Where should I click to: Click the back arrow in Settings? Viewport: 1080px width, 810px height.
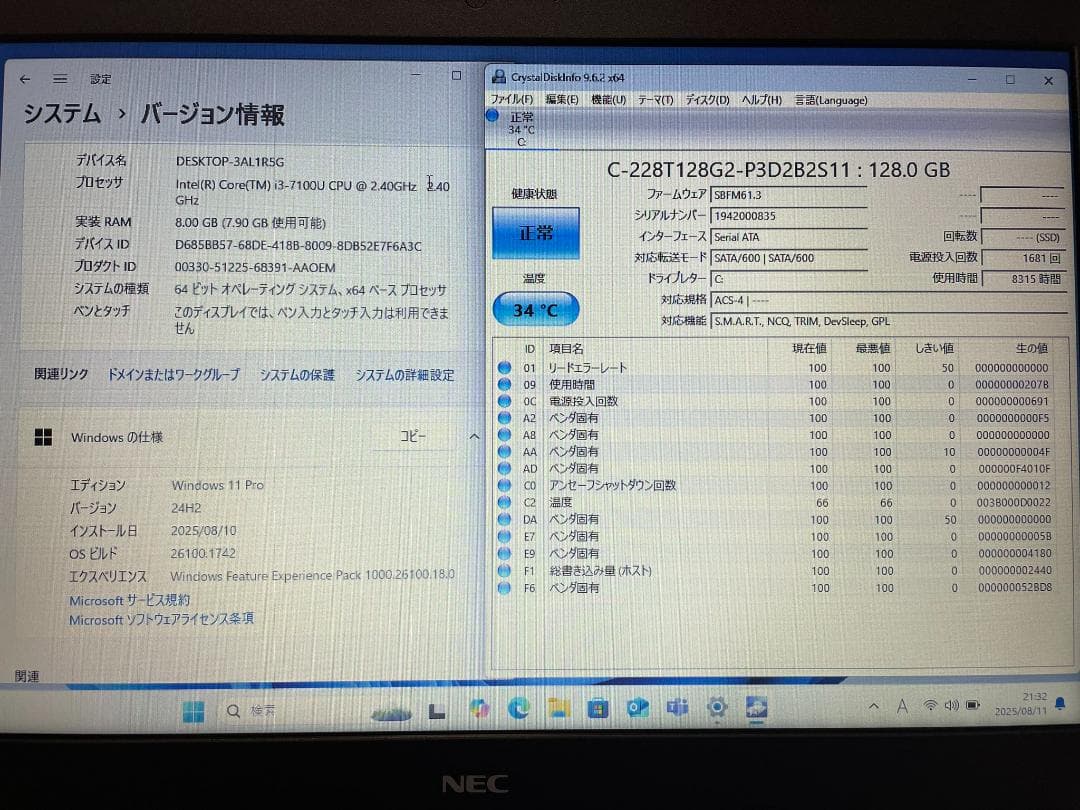tap(24, 79)
